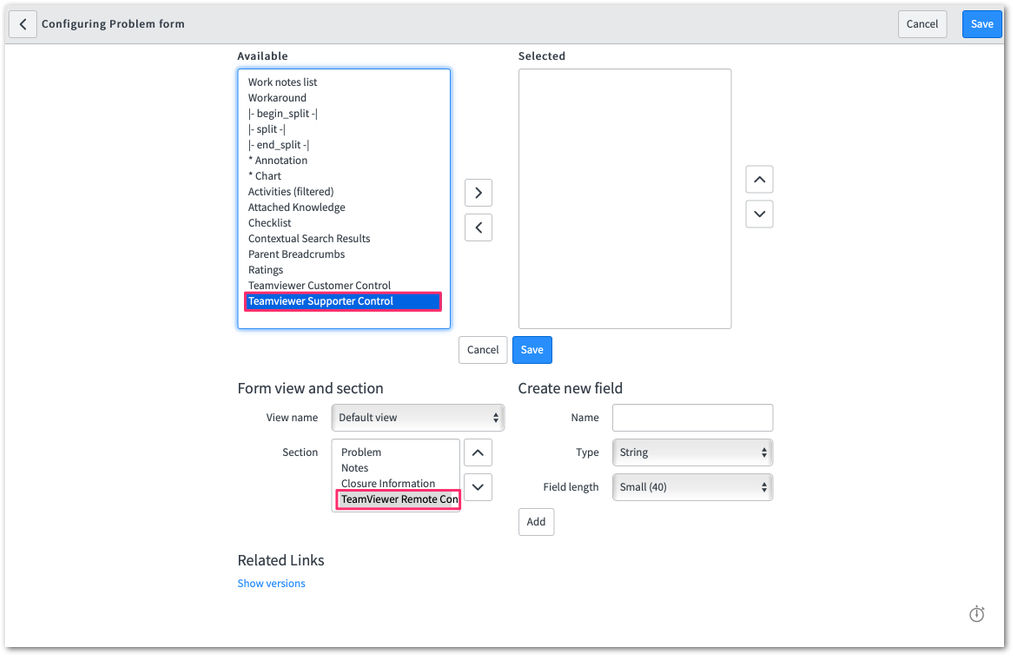Move section down with the chevron button
1013x656 pixels.
click(x=477, y=487)
